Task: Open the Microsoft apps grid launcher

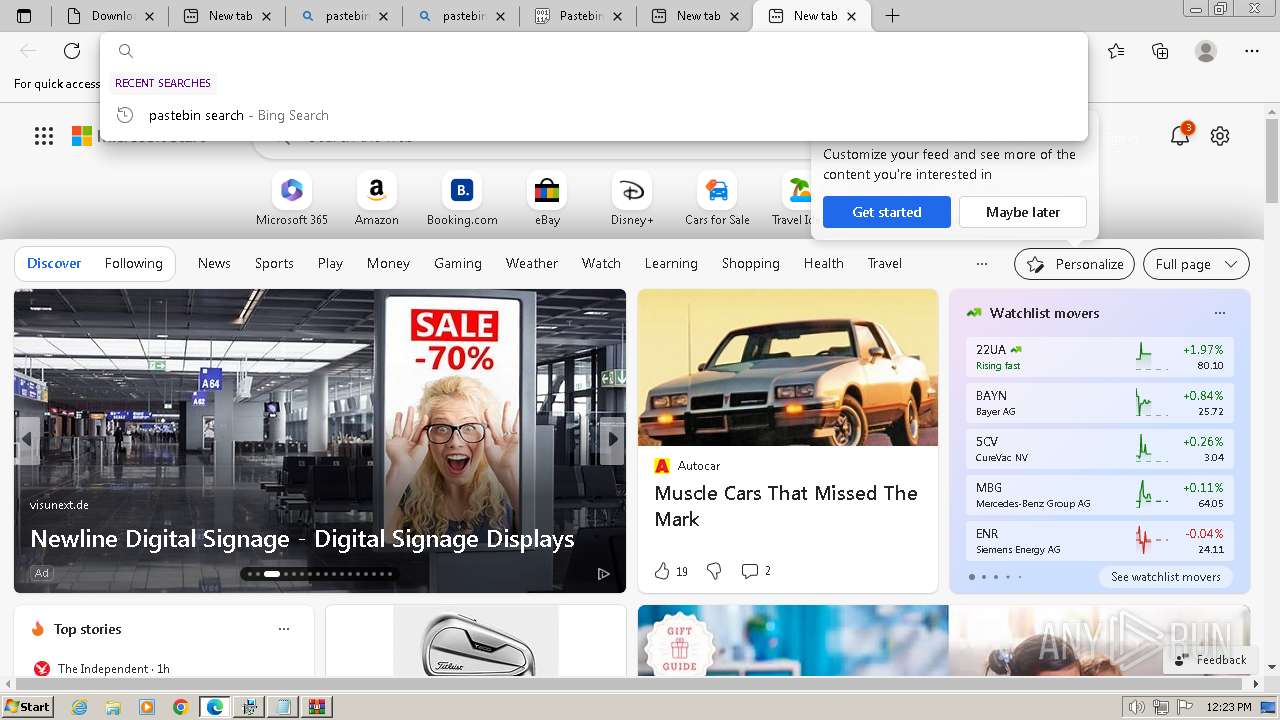Action: point(44,136)
